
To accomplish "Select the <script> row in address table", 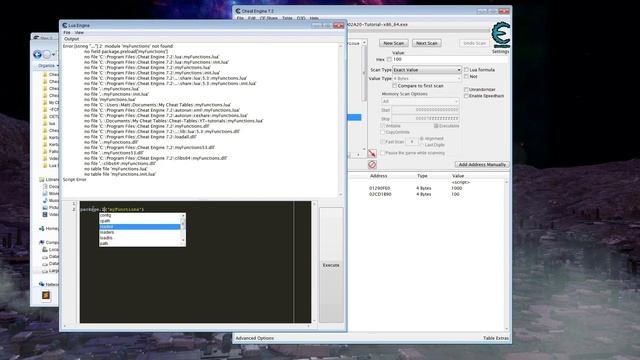I will click(x=427, y=182).
